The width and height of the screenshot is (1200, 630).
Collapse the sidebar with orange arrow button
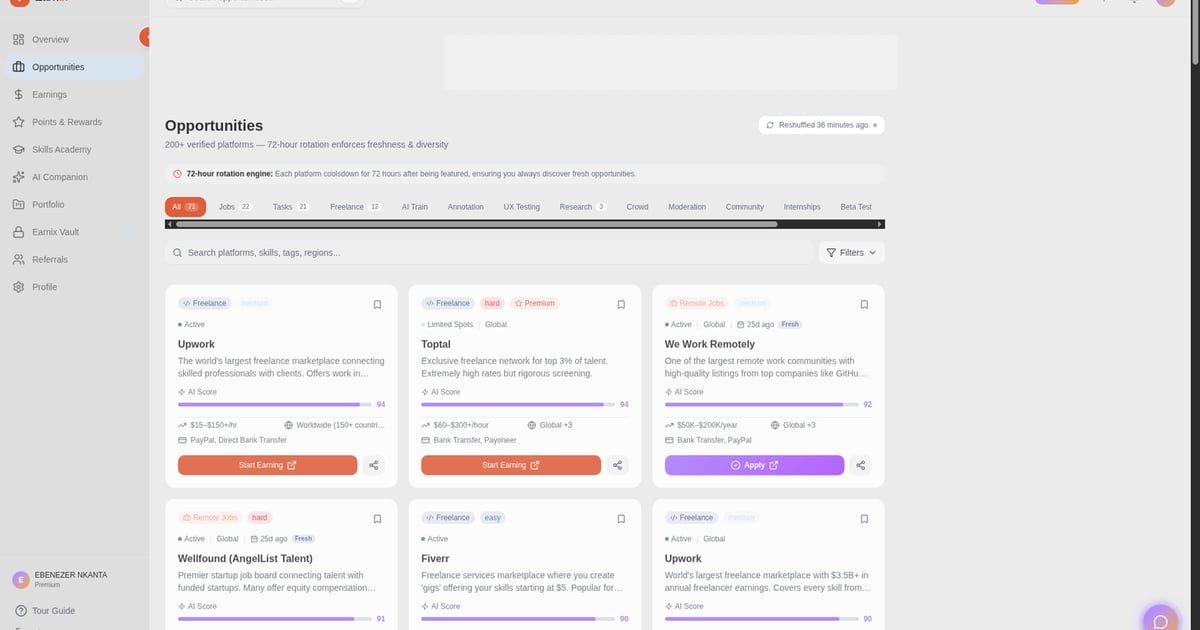point(145,38)
